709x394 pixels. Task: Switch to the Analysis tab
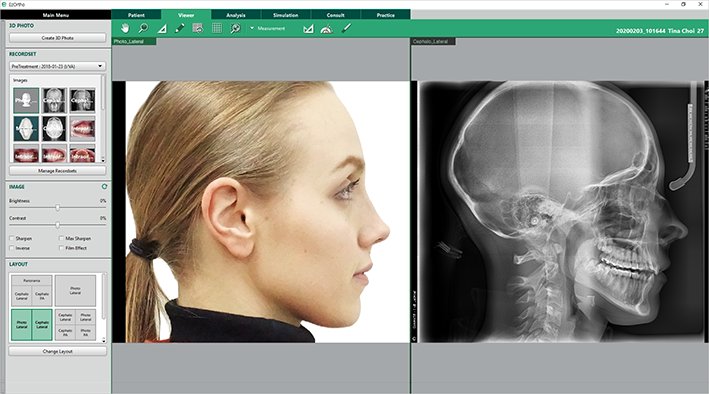(x=236, y=15)
